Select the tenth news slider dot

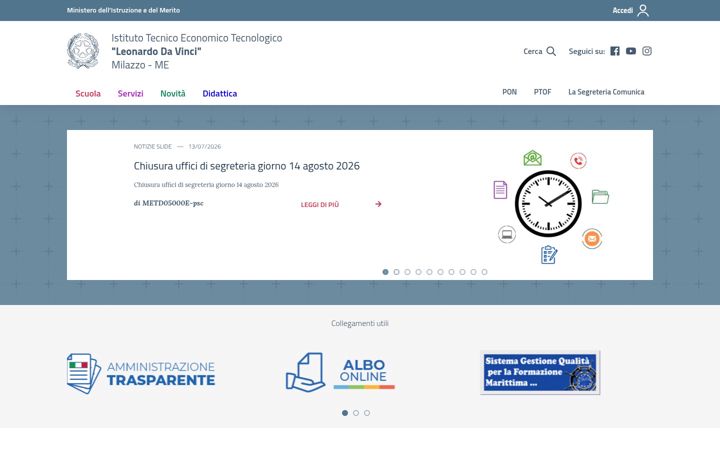coord(484,272)
